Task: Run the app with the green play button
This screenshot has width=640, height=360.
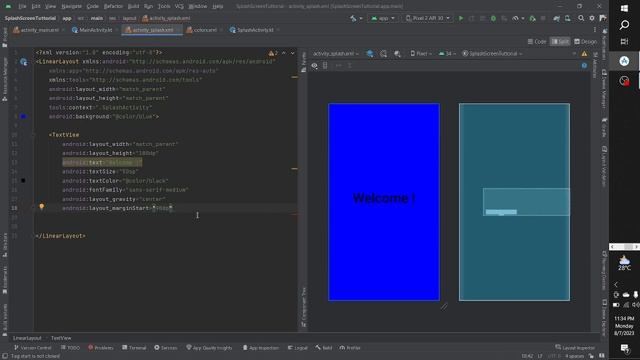Action: pyautogui.click(x=461, y=18)
